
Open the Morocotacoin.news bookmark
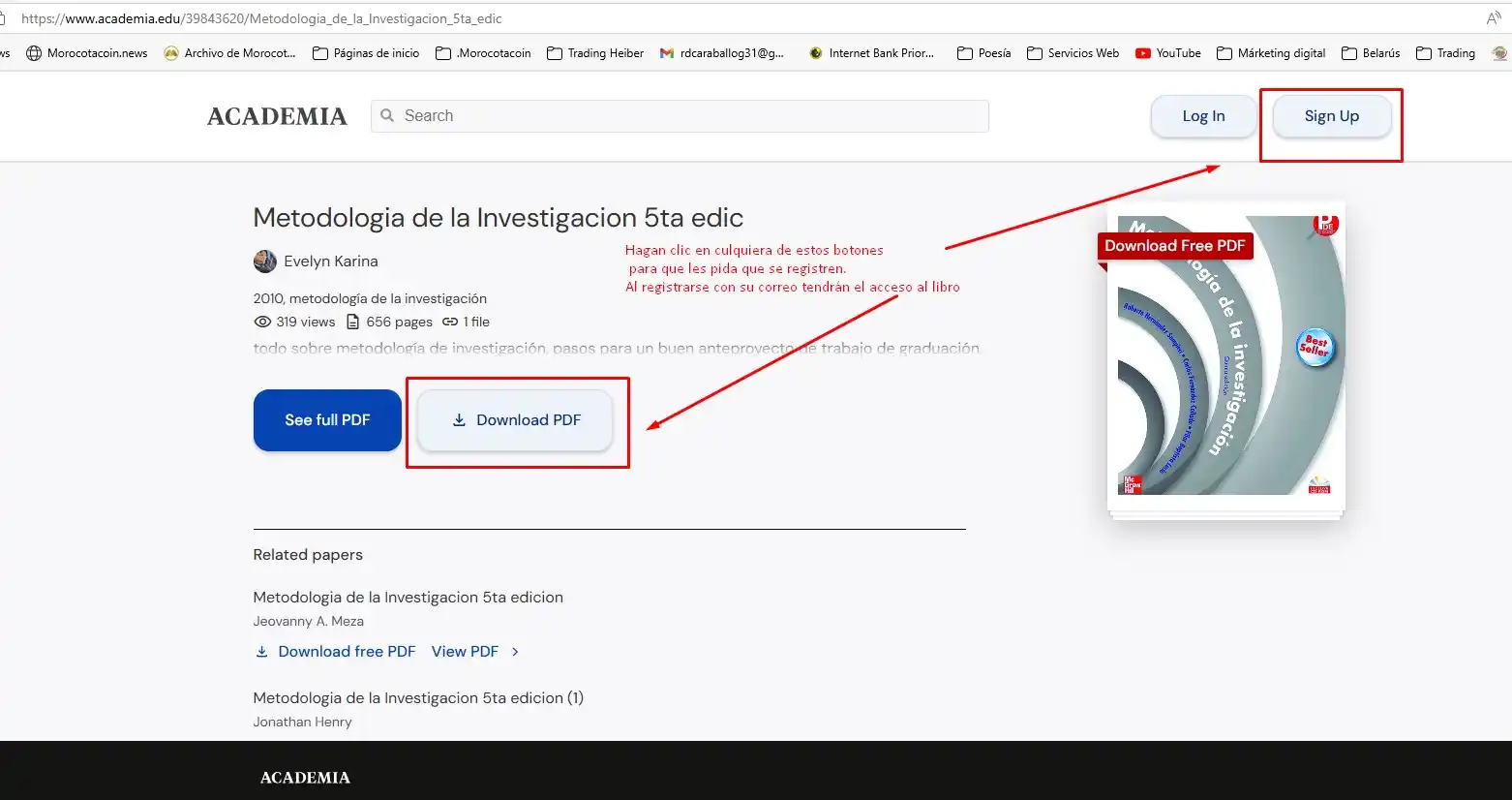pyautogui.click(x=87, y=53)
